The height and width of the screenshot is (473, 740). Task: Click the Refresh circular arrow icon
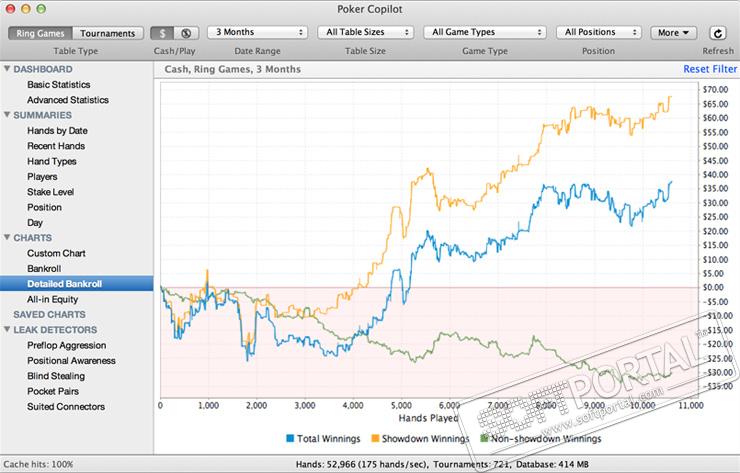click(x=717, y=33)
